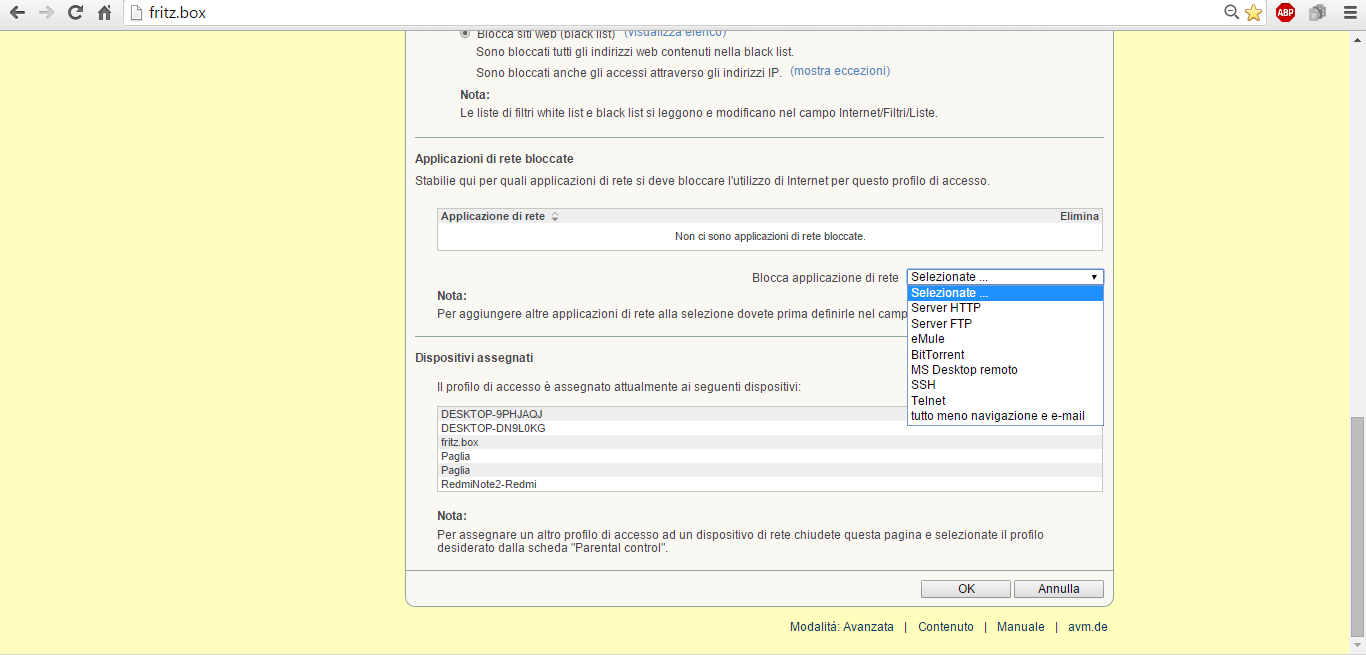Open the mostra eccezioni link
1366x655 pixels.
[x=839, y=71]
